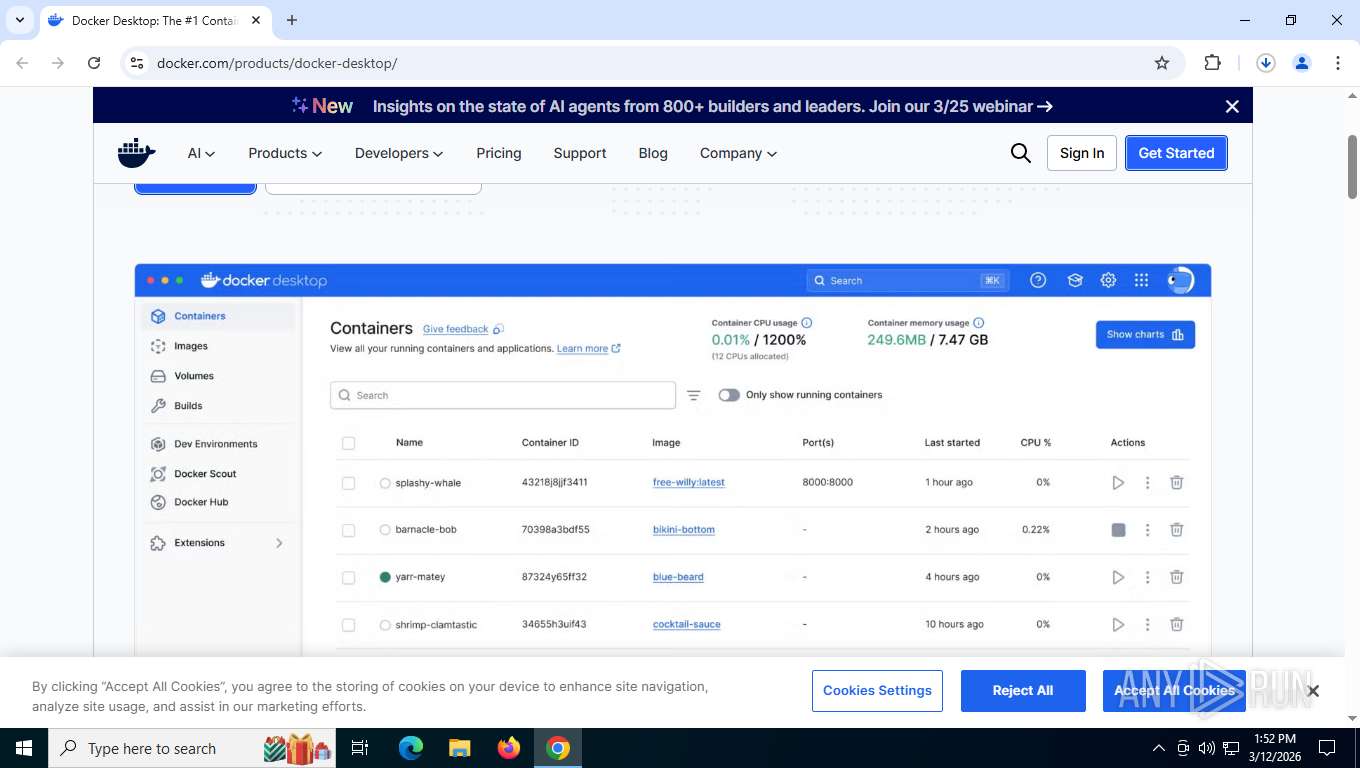This screenshot has width=1360, height=768.
Task: Open more actions for splashy-whale
Action: click(x=1147, y=483)
